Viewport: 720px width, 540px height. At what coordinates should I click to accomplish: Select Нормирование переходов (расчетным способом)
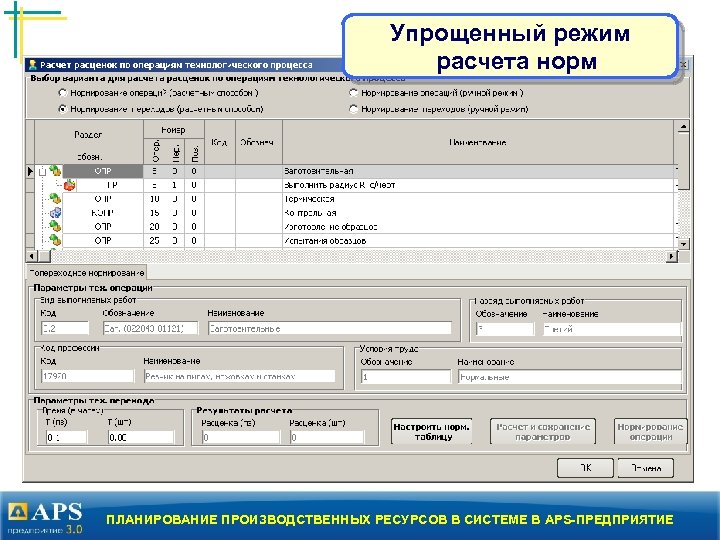63,109
